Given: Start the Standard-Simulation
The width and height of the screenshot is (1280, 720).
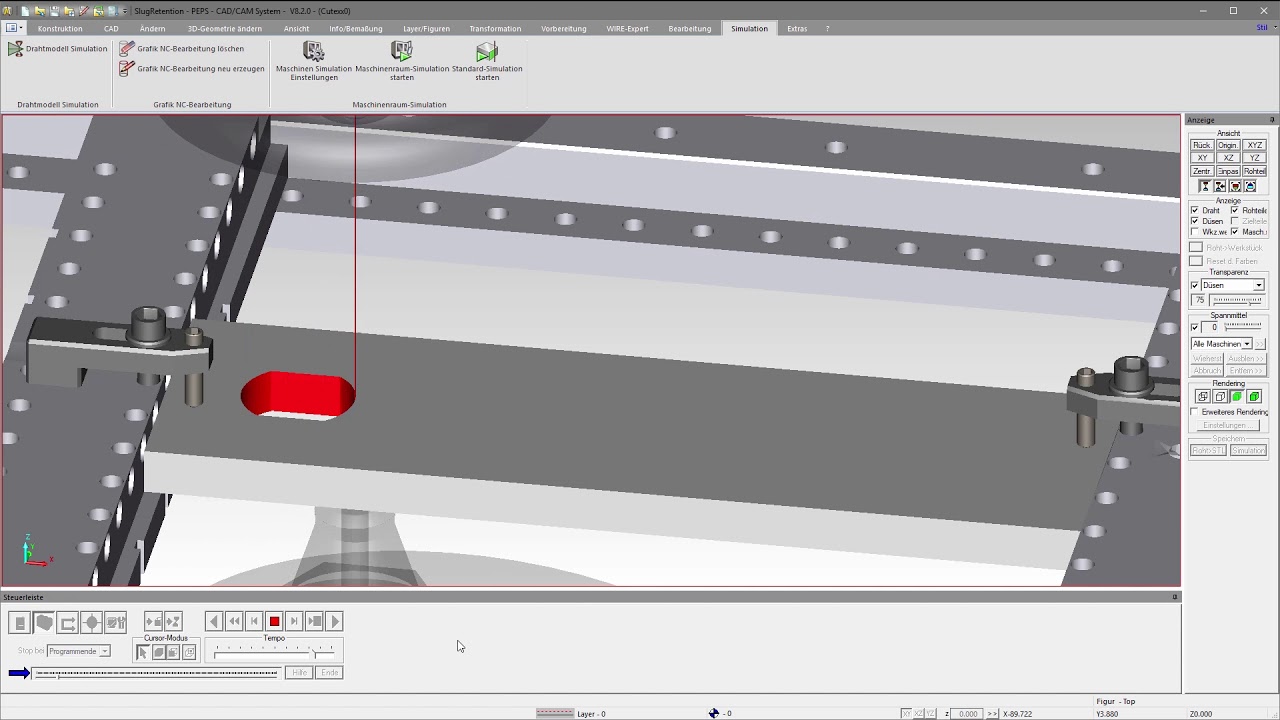Looking at the screenshot, I should [487, 61].
